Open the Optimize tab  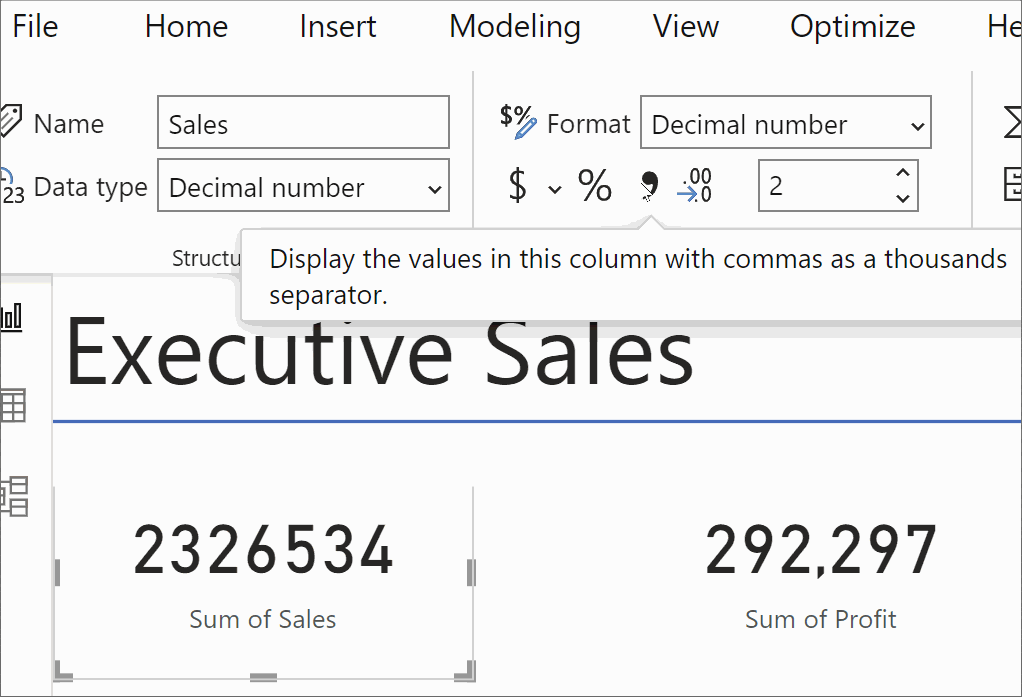(x=852, y=26)
